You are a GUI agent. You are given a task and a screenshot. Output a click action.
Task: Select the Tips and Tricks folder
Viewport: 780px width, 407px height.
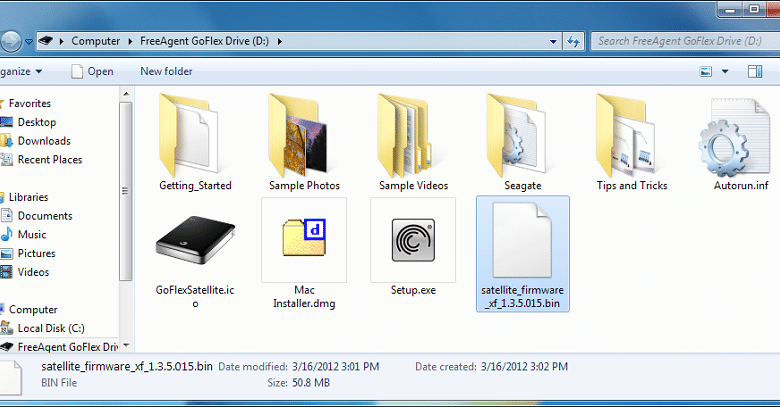[632, 143]
